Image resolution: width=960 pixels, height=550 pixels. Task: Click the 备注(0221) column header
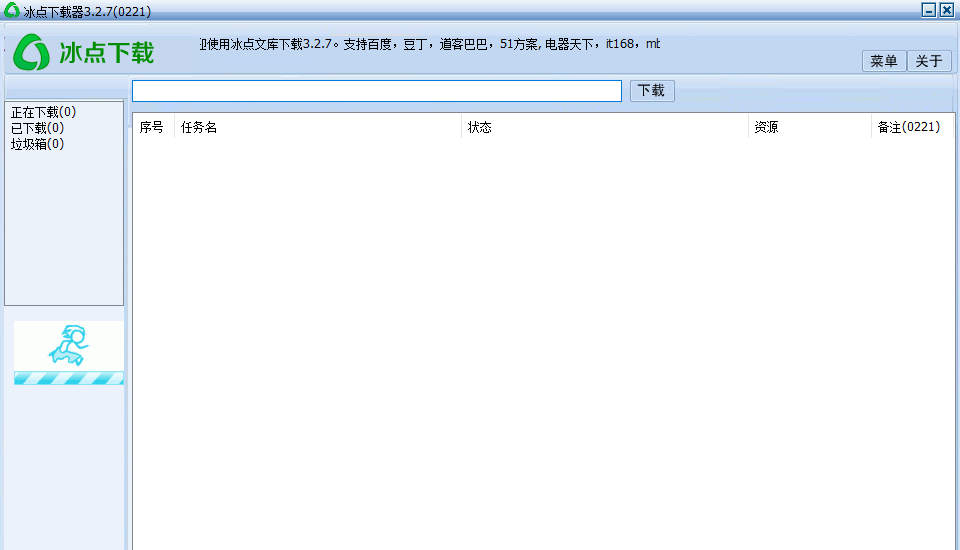click(x=908, y=127)
